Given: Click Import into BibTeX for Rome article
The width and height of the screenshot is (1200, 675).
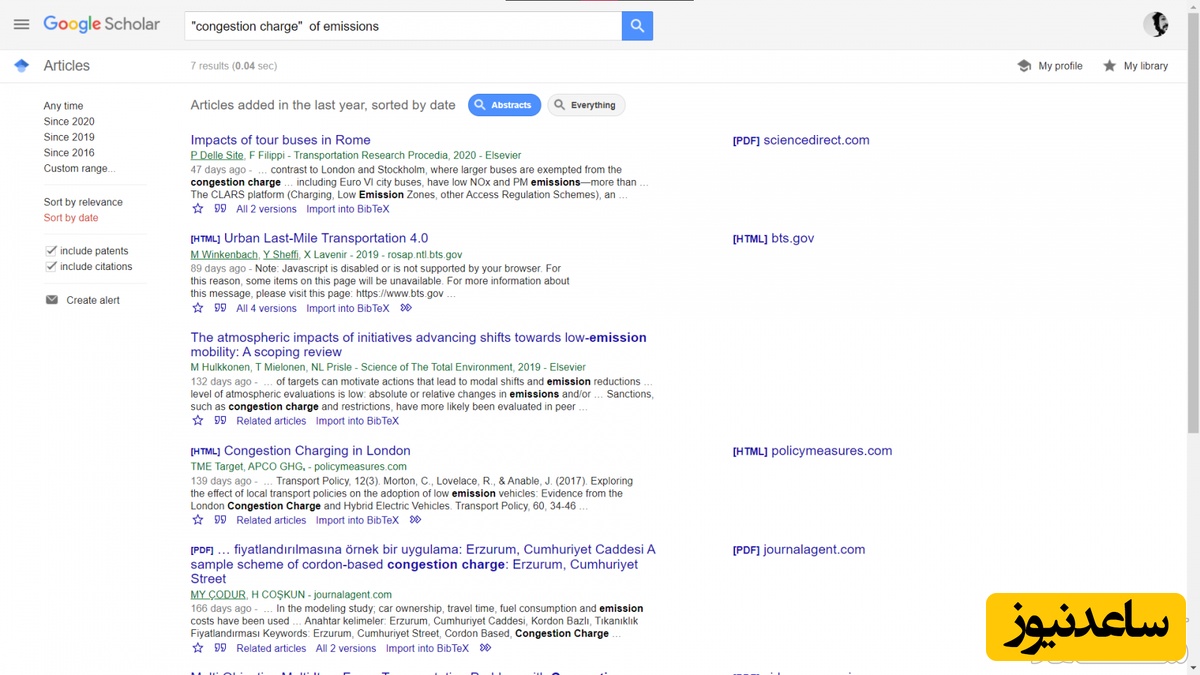Looking at the screenshot, I should point(347,209).
